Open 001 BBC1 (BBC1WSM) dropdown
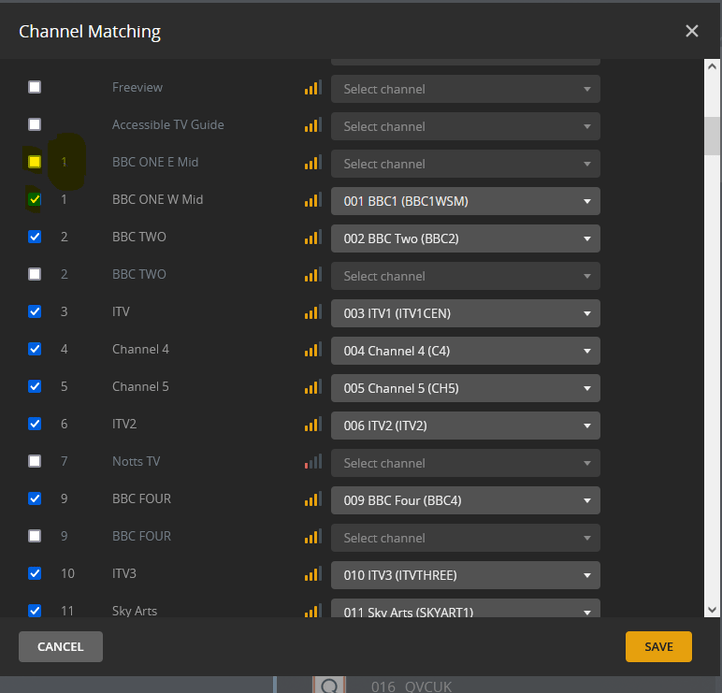 pyautogui.click(x=465, y=201)
